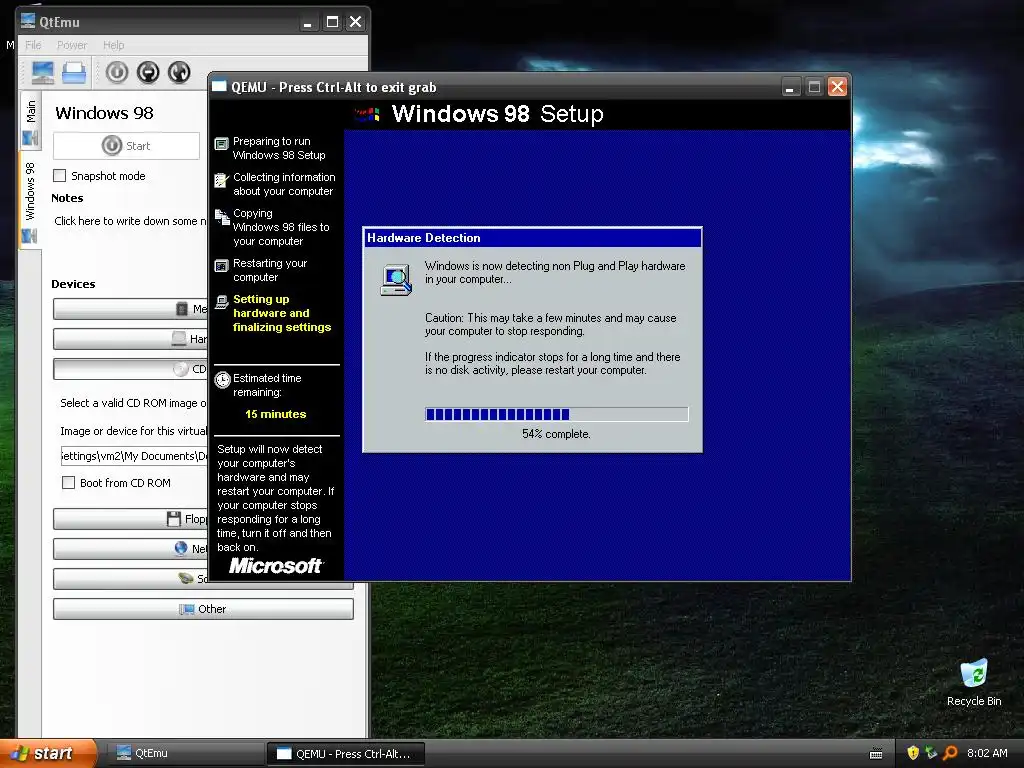
Task: Click the CD ROM image path field
Action: click(x=134, y=456)
